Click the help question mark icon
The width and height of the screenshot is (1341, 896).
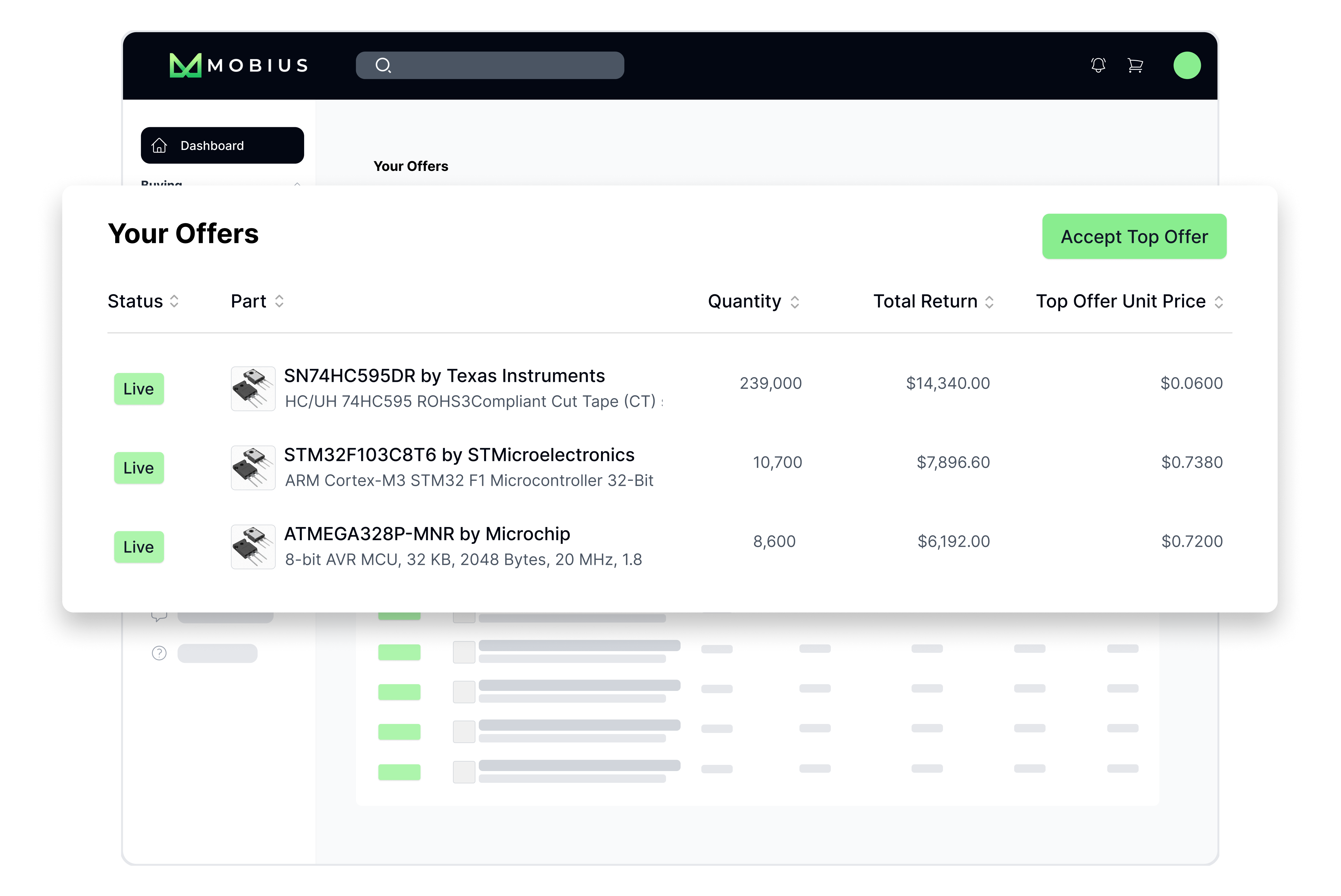click(x=159, y=653)
